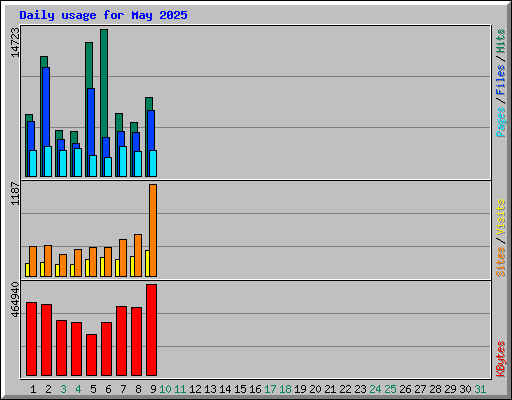The height and width of the screenshot is (400, 512).
Task: Click the red KBytes bar for day 3
Action: [x=61, y=348]
